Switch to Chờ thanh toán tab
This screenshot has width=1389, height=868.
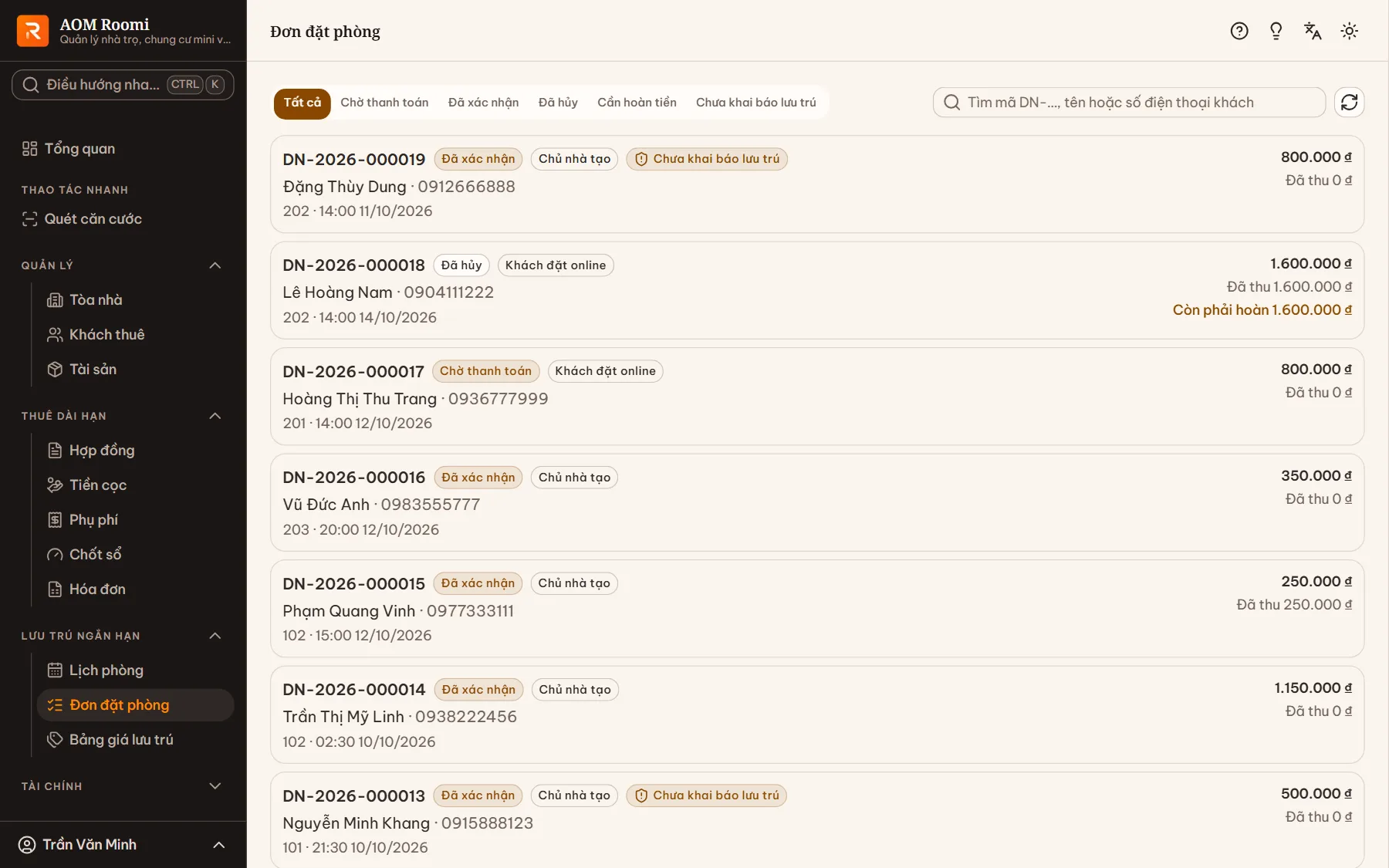pos(384,103)
